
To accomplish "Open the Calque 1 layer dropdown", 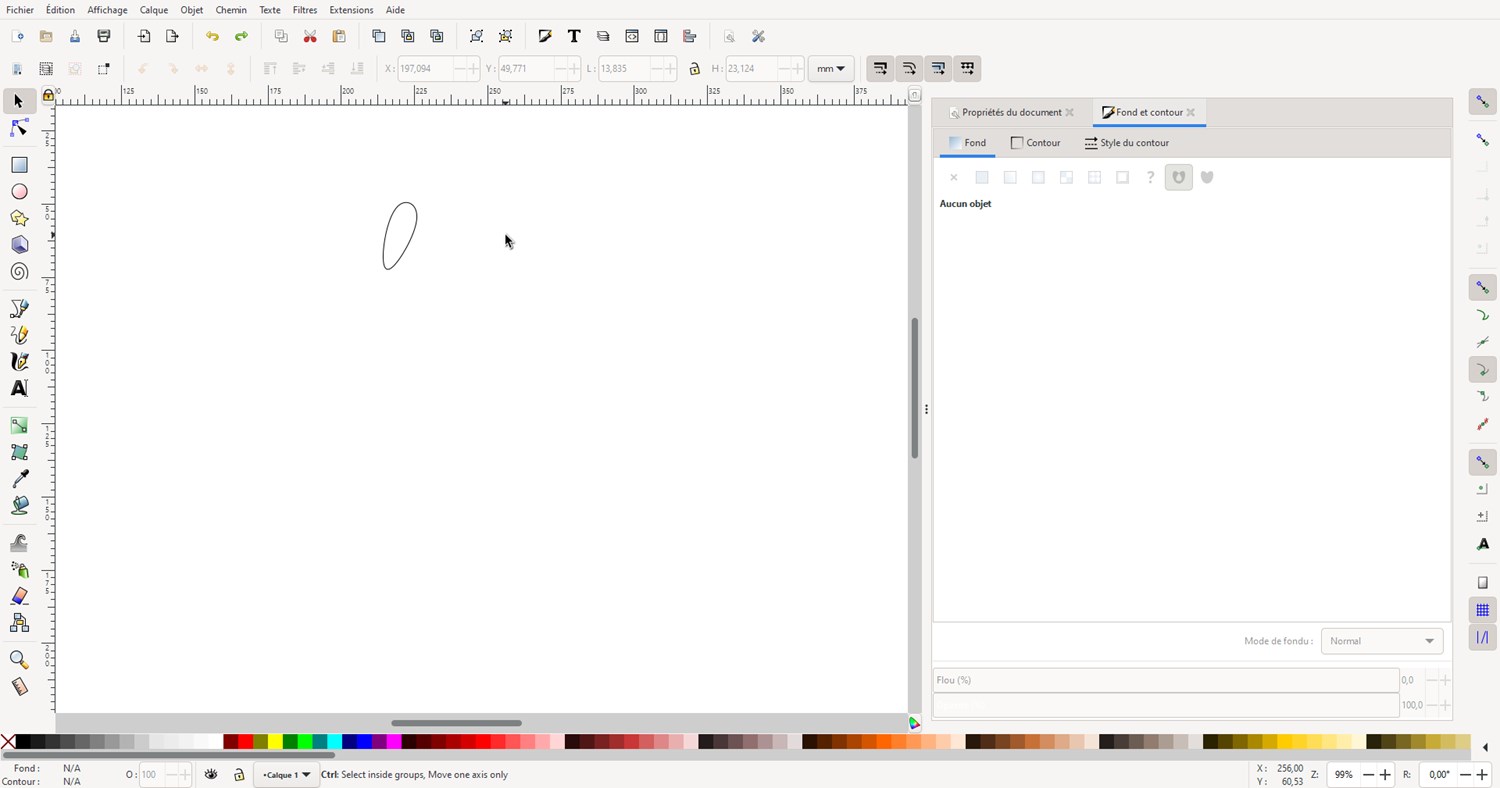I will tap(287, 775).
